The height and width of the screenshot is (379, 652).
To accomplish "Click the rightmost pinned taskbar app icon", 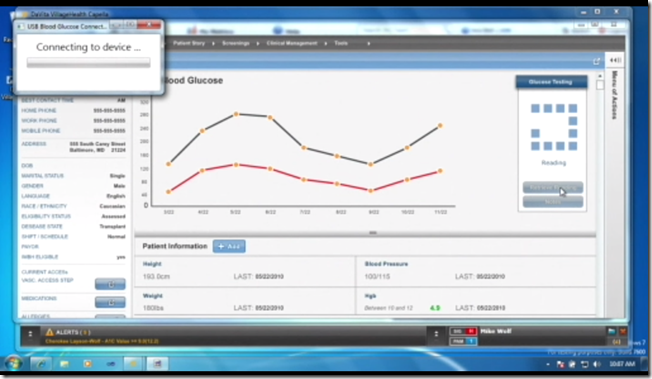I will 157,364.
